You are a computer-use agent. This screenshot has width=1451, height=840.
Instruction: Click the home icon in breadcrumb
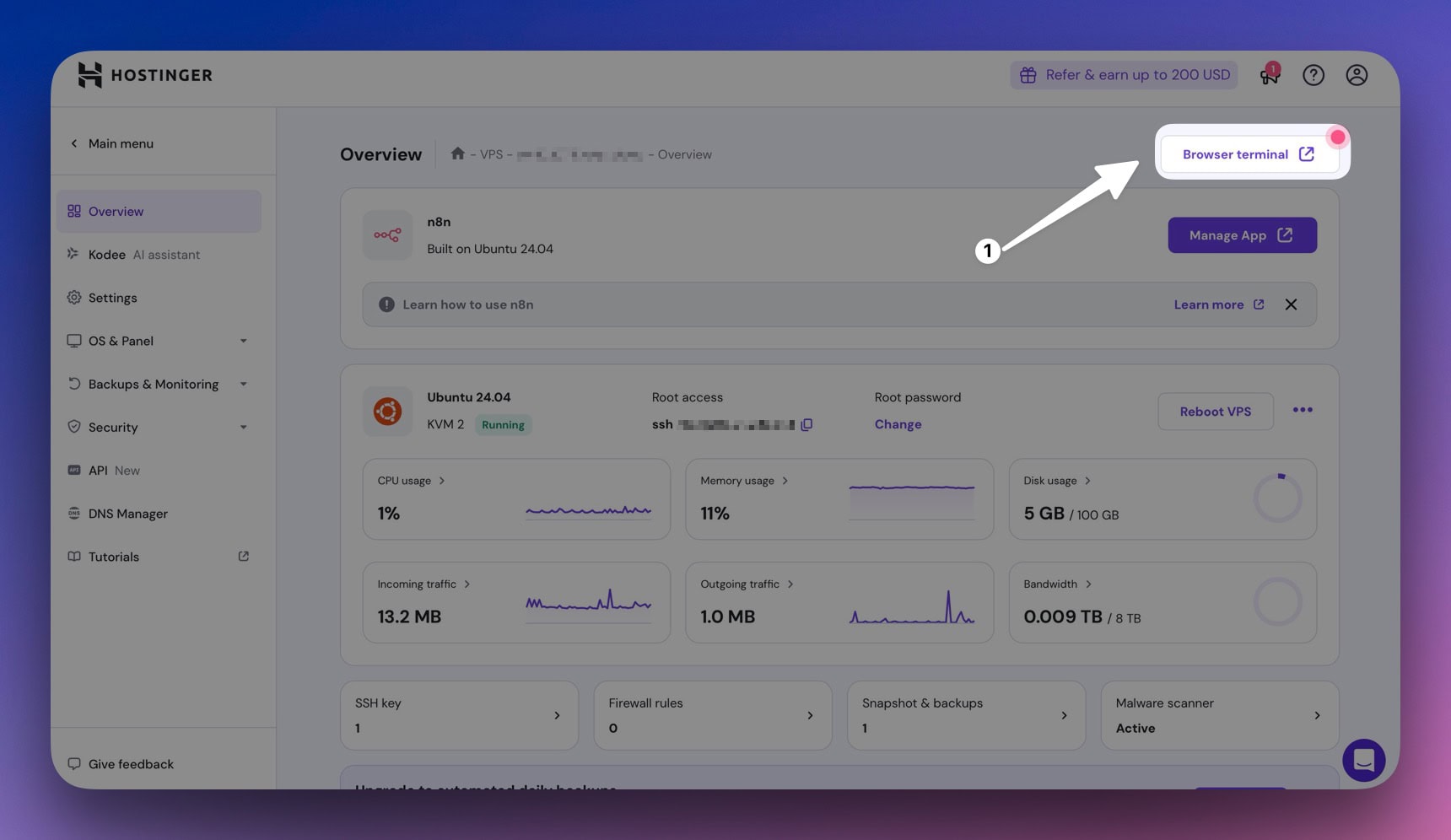point(457,153)
